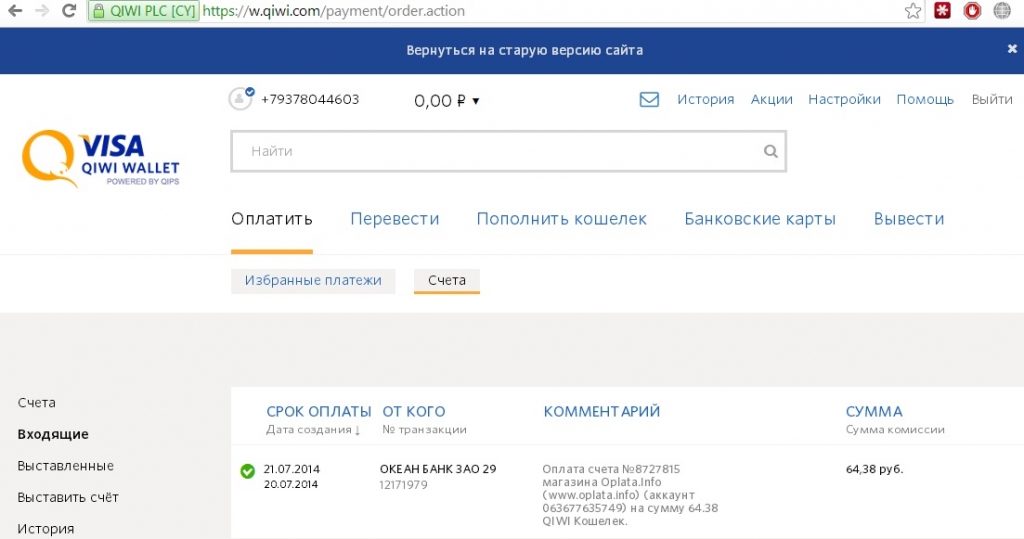Open the mail envelope messages icon

click(649, 99)
